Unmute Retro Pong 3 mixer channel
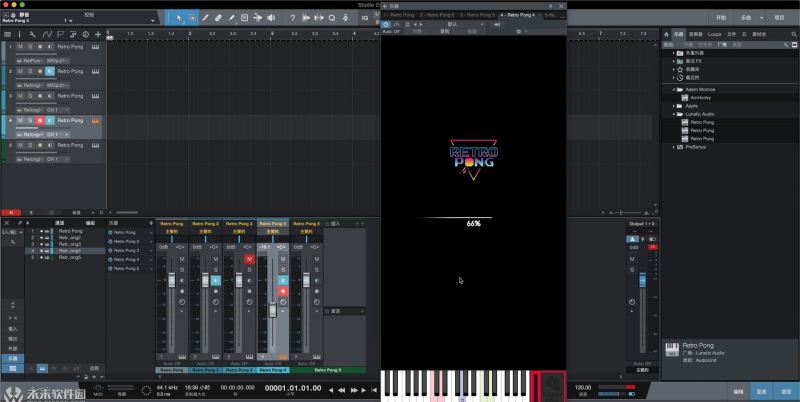Screen dimensions: 800x402 pos(249,259)
